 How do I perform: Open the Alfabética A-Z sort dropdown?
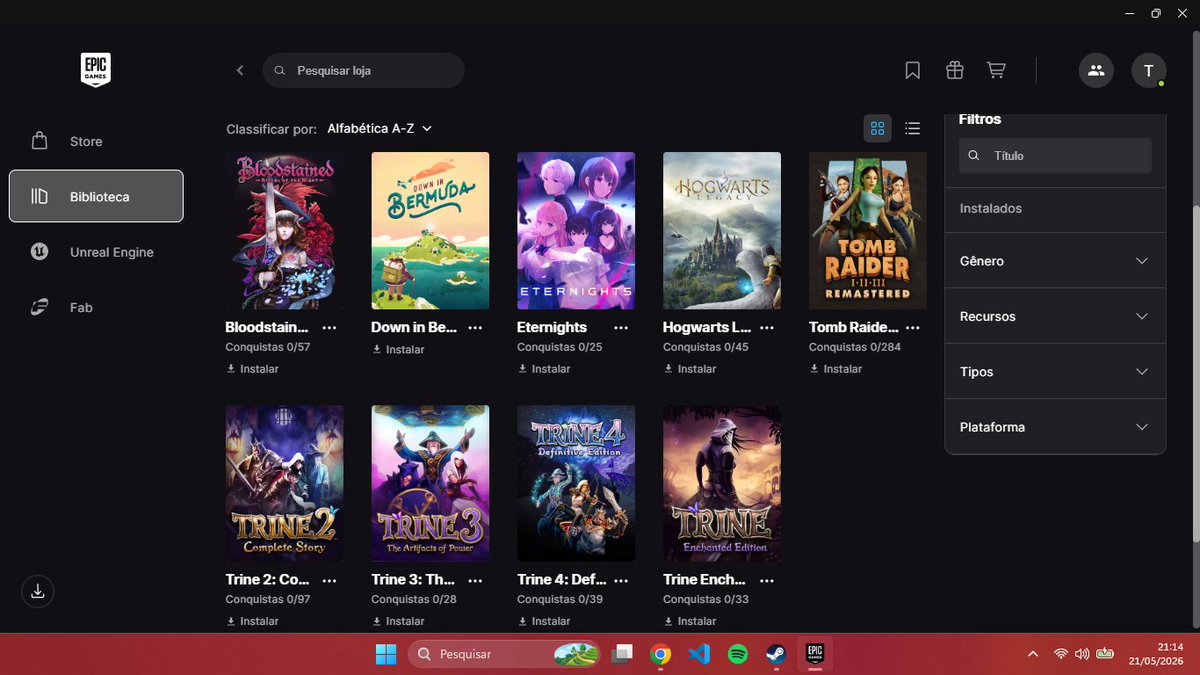(380, 128)
